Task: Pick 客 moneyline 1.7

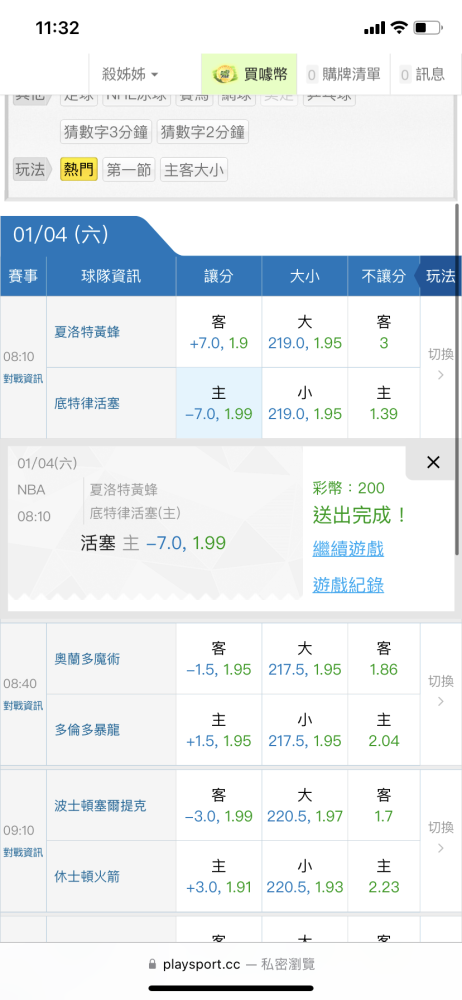Action: click(x=384, y=805)
